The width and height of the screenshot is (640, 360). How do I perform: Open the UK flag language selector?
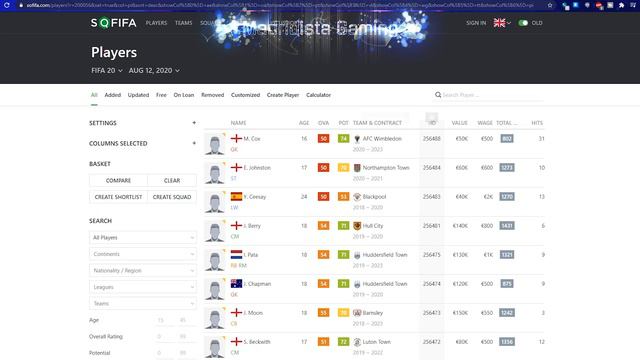(x=502, y=23)
